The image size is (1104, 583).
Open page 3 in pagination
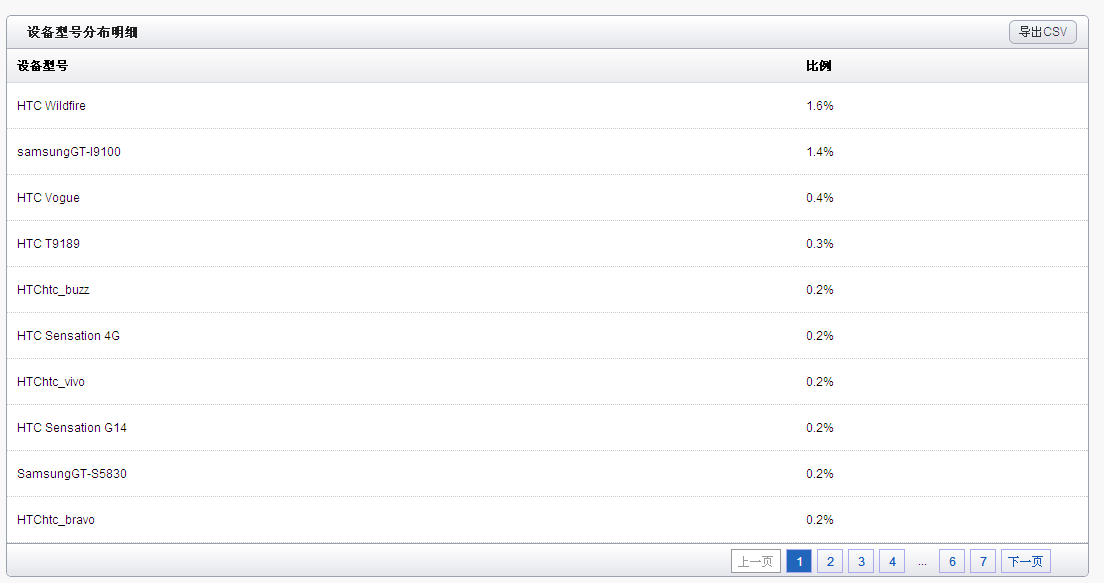pyautogui.click(x=861, y=561)
